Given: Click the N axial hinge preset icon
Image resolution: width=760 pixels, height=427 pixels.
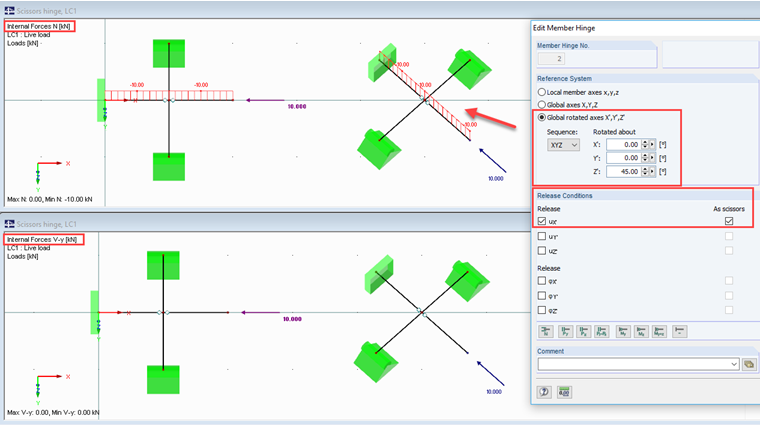Looking at the screenshot, I should (546, 332).
